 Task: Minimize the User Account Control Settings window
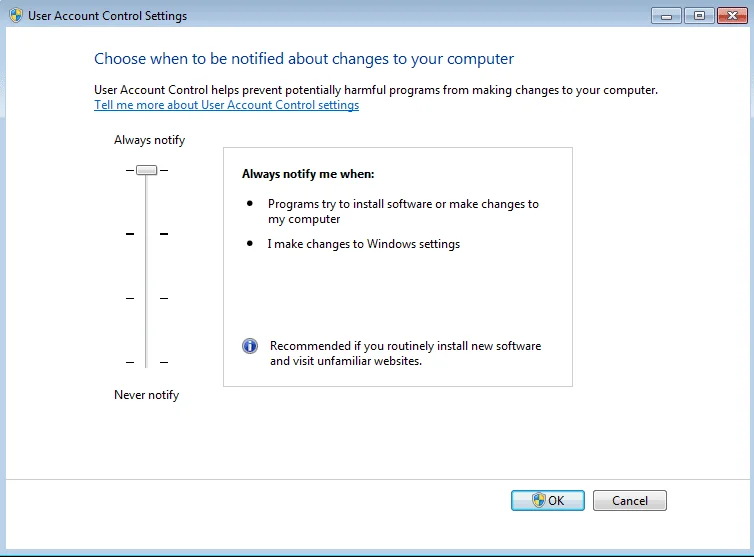[666, 16]
